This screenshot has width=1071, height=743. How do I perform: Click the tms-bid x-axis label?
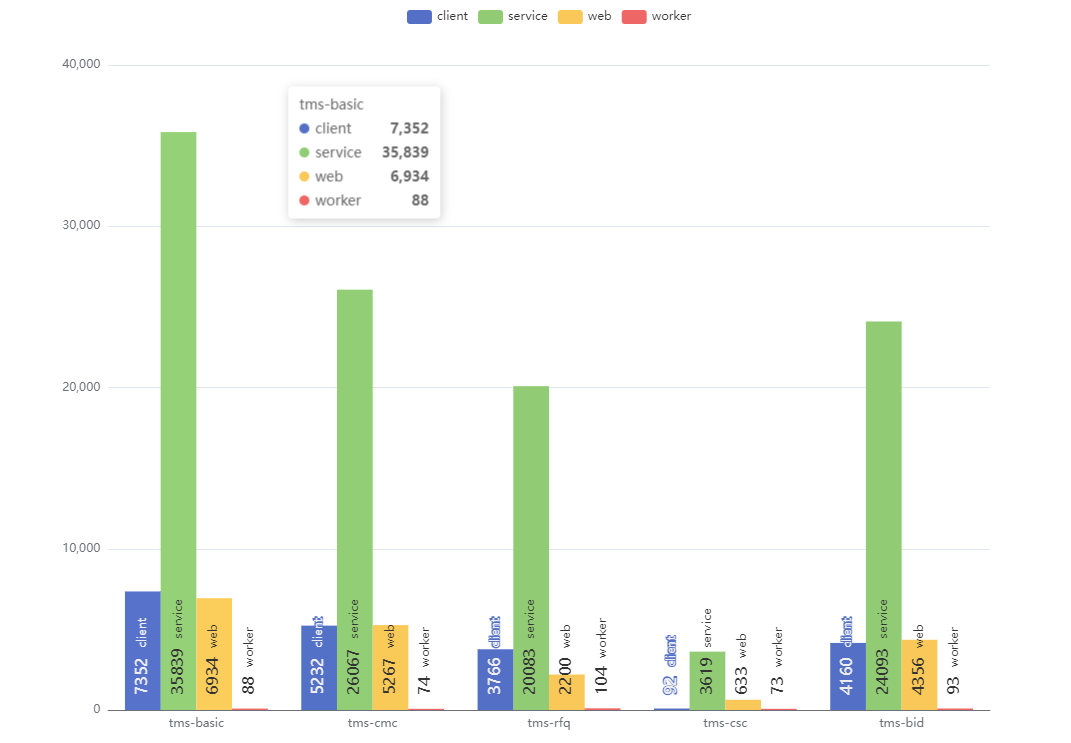(x=901, y=723)
